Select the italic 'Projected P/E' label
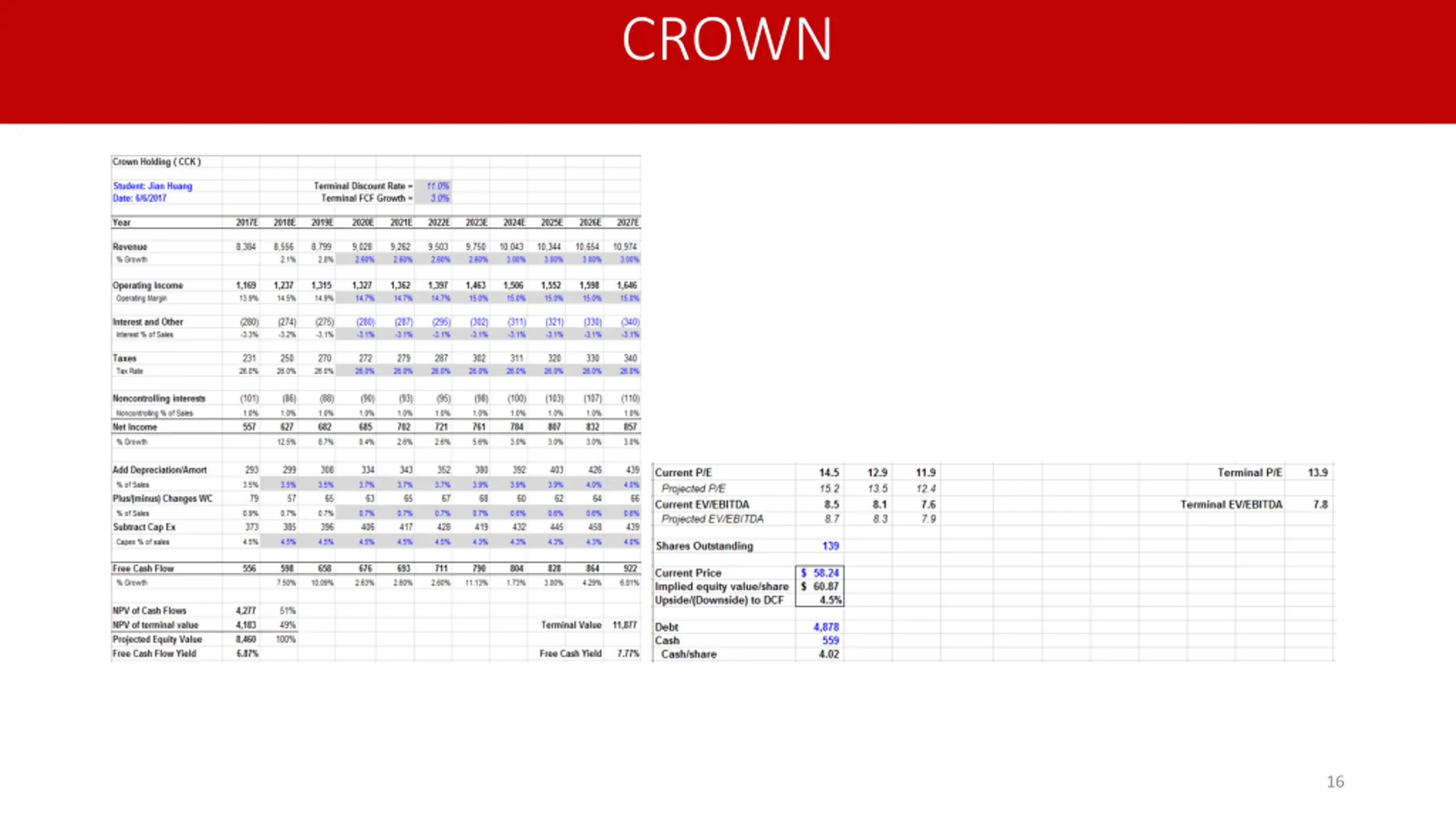The height and width of the screenshot is (819, 1456). coord(693,489)
